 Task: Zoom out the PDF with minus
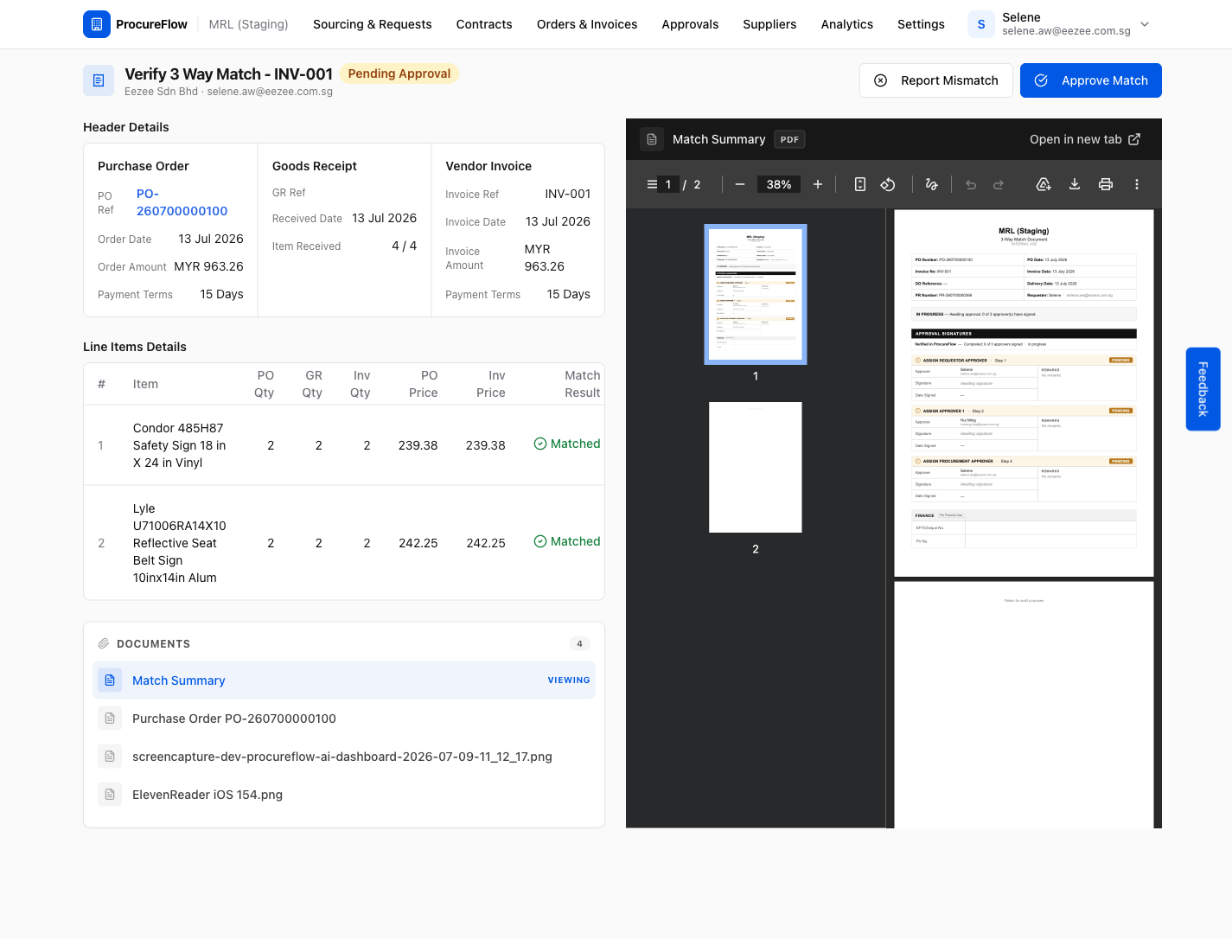click(740, 184)
